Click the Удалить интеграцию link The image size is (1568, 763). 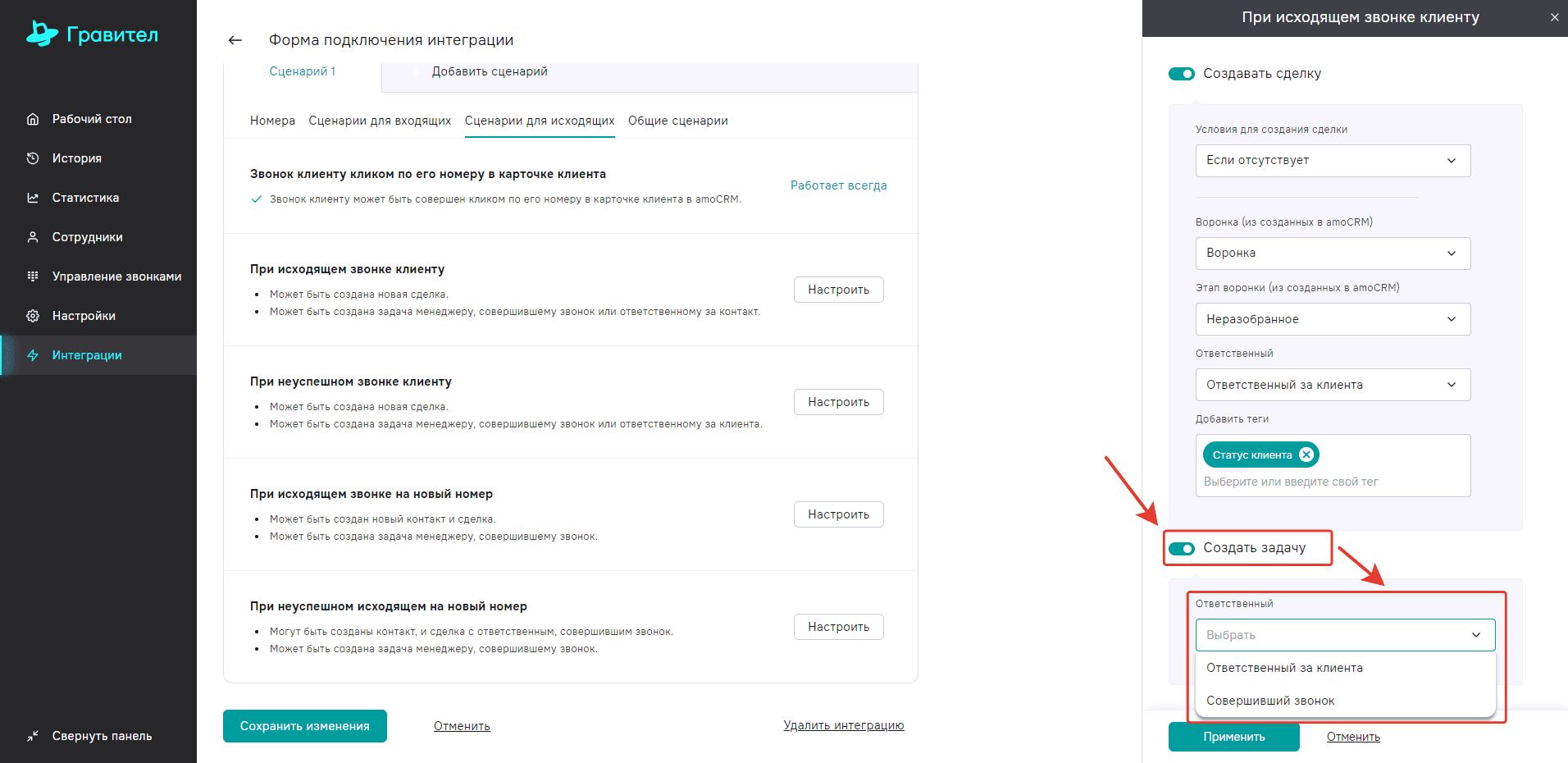pos(843,725)
